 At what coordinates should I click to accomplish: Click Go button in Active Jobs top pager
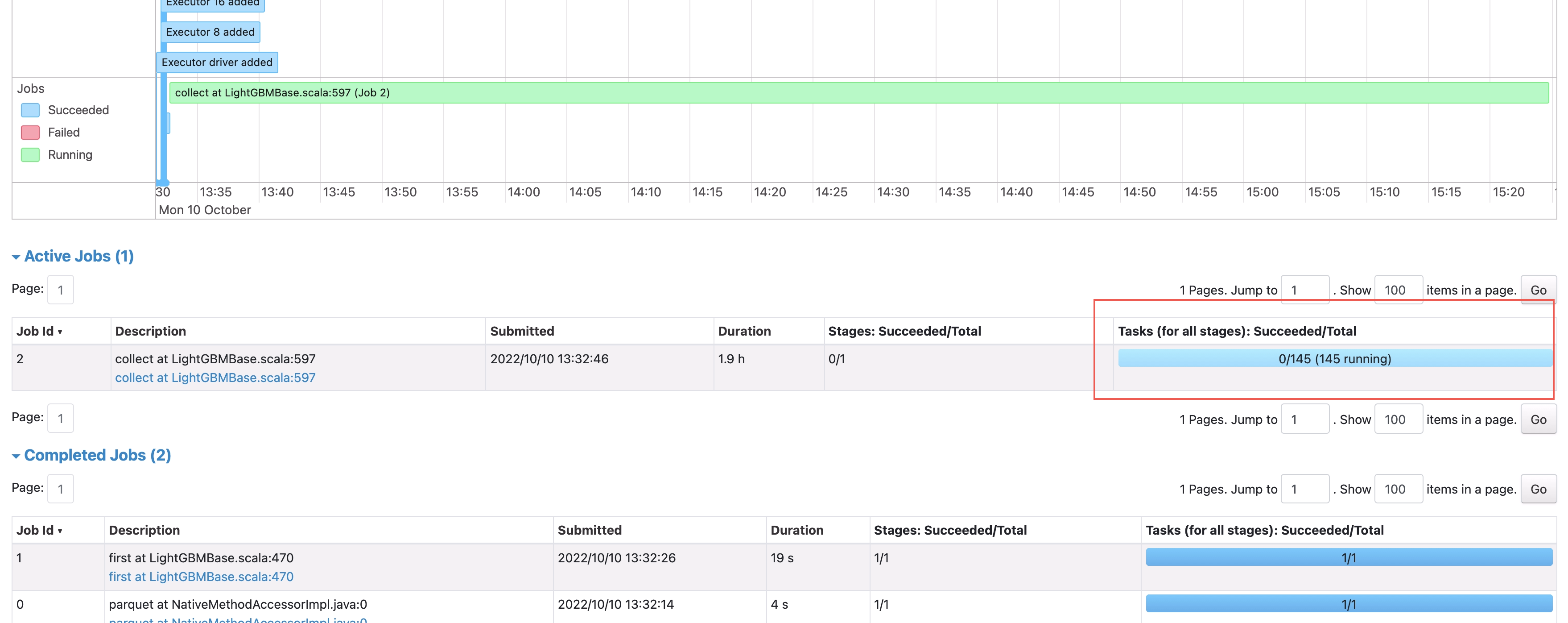(1538, 291)
